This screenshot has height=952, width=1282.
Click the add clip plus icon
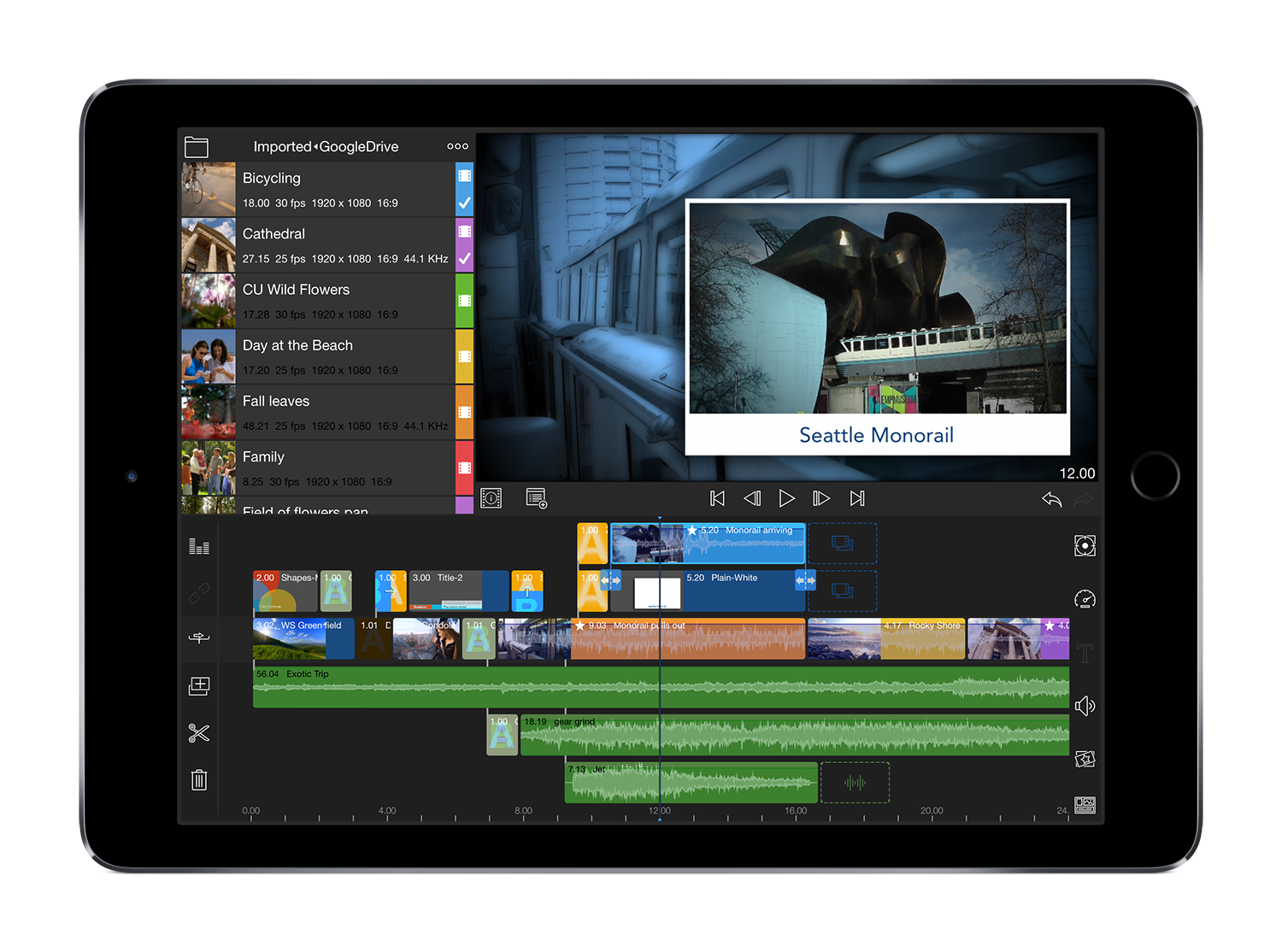pyautogui.click(x=199, y=685)
